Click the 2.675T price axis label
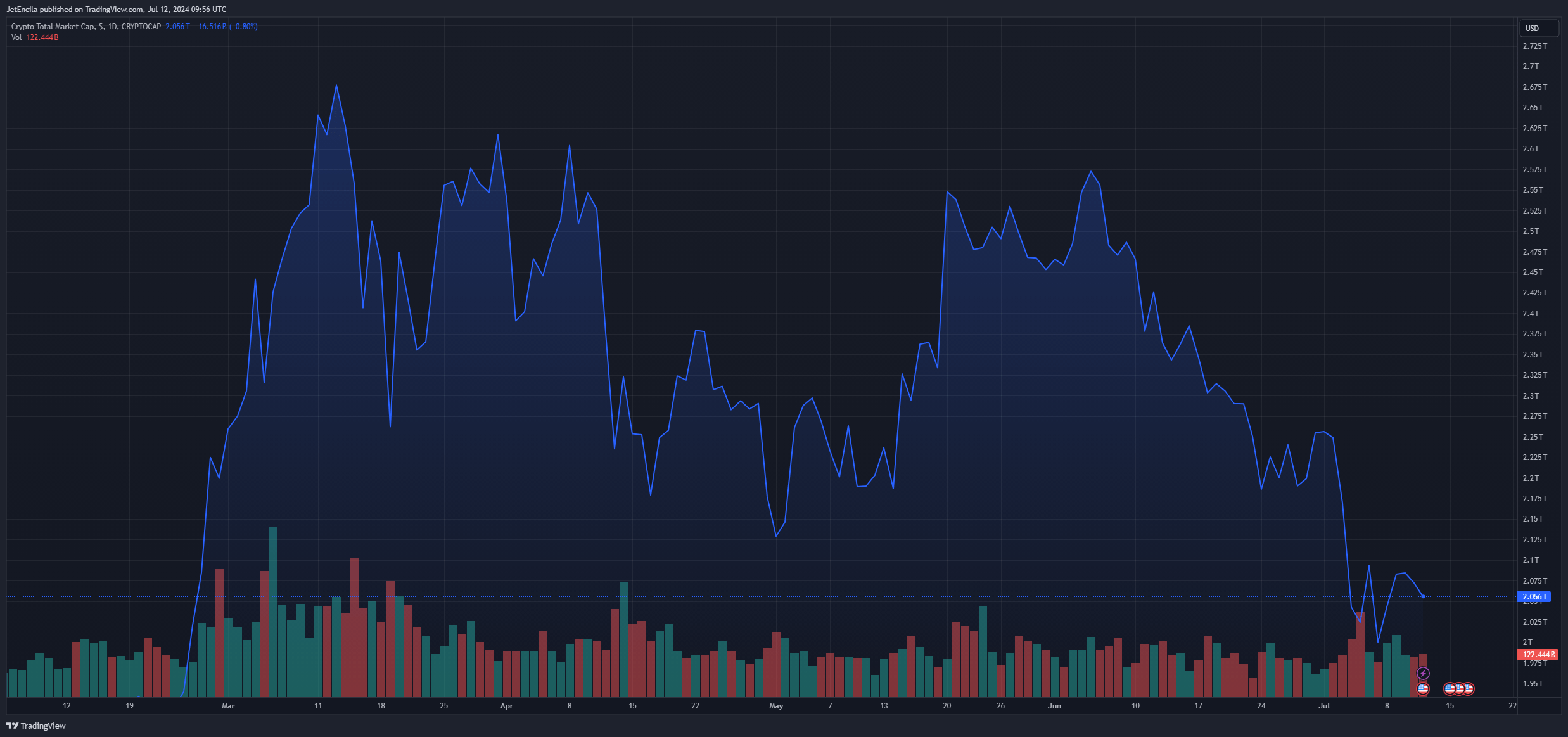The image size is (1568, 737). coord(1535,87)
